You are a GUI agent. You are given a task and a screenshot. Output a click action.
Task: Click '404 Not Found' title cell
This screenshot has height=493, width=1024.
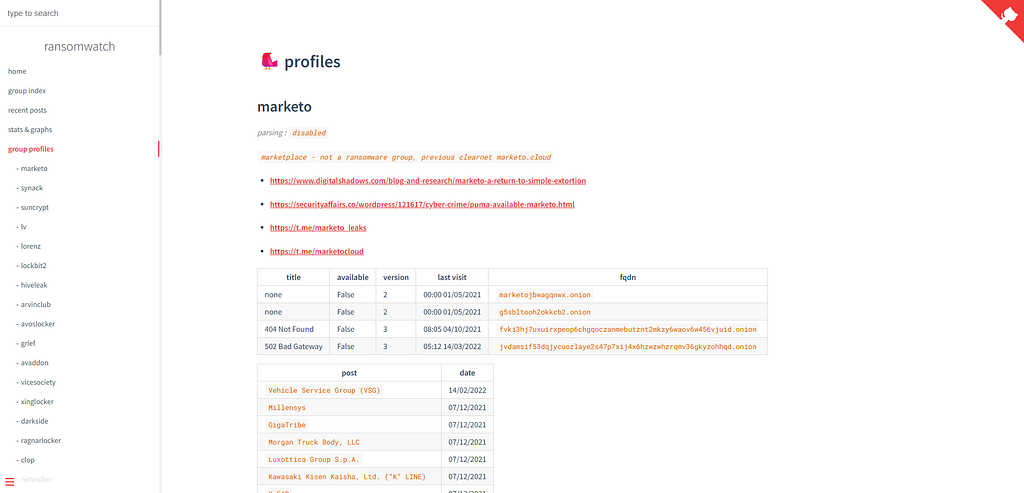[293, 329]
